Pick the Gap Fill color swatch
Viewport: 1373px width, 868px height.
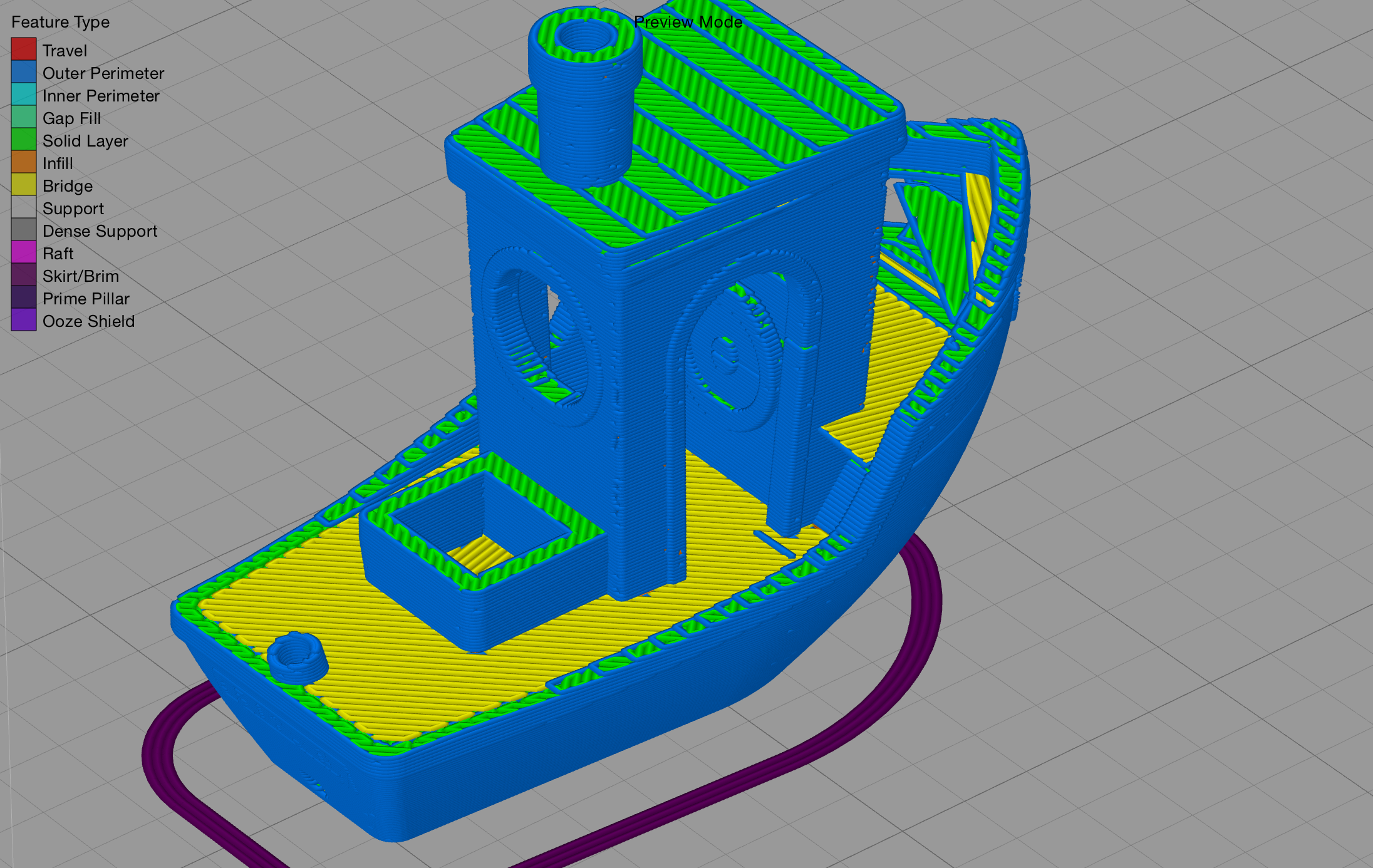tap(24, 117)
